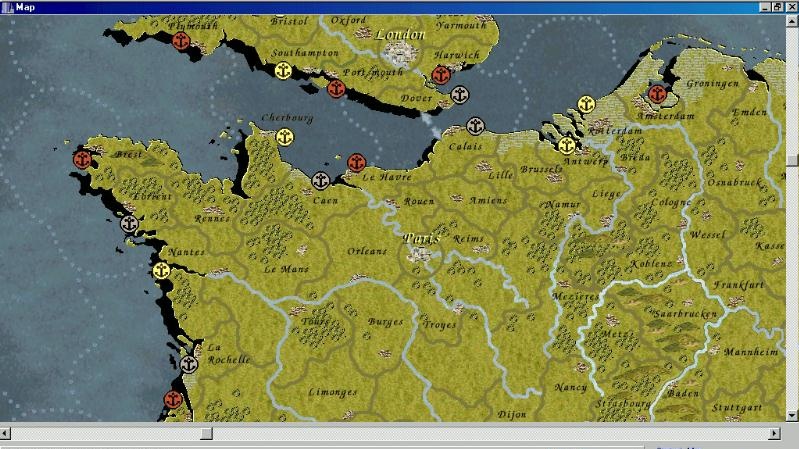Select the gray anchor near Lorient
799x449 pixels.
129,224
